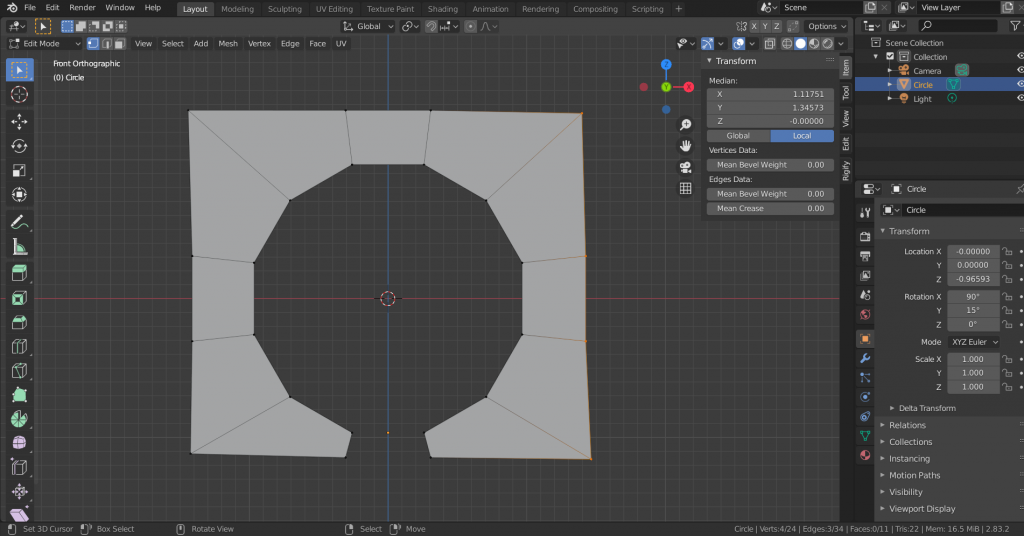Image resolution: width=1024 pixels, height=536 pixels.
Task: Select the Smooth tool
Action: pyautogui.click(x=19, y=443)
